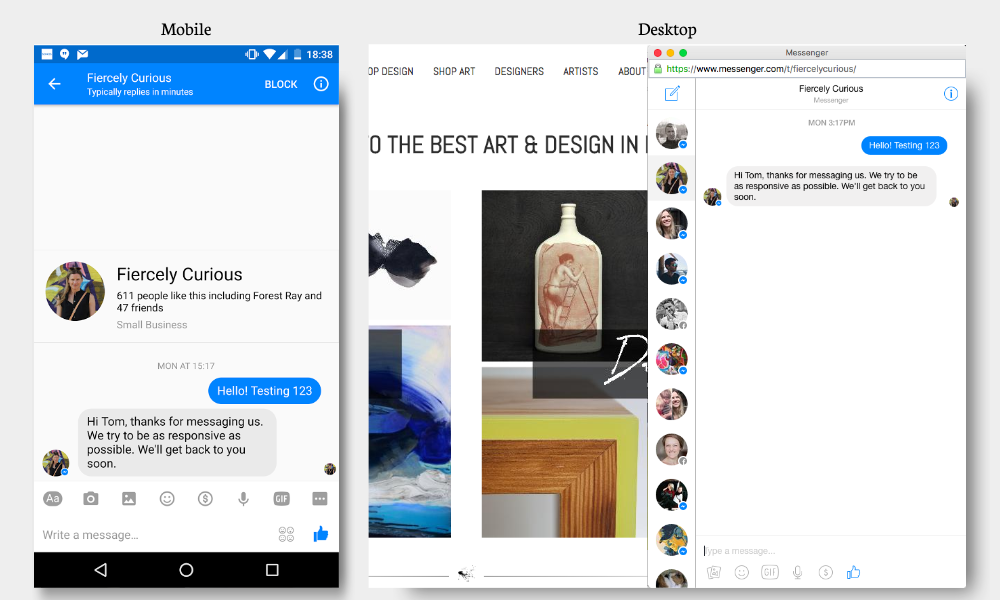Select the topmost contact avatar in the desktop sidebar
The width and height of the screenshot is (1000, 600).
[x=672, y=133]
